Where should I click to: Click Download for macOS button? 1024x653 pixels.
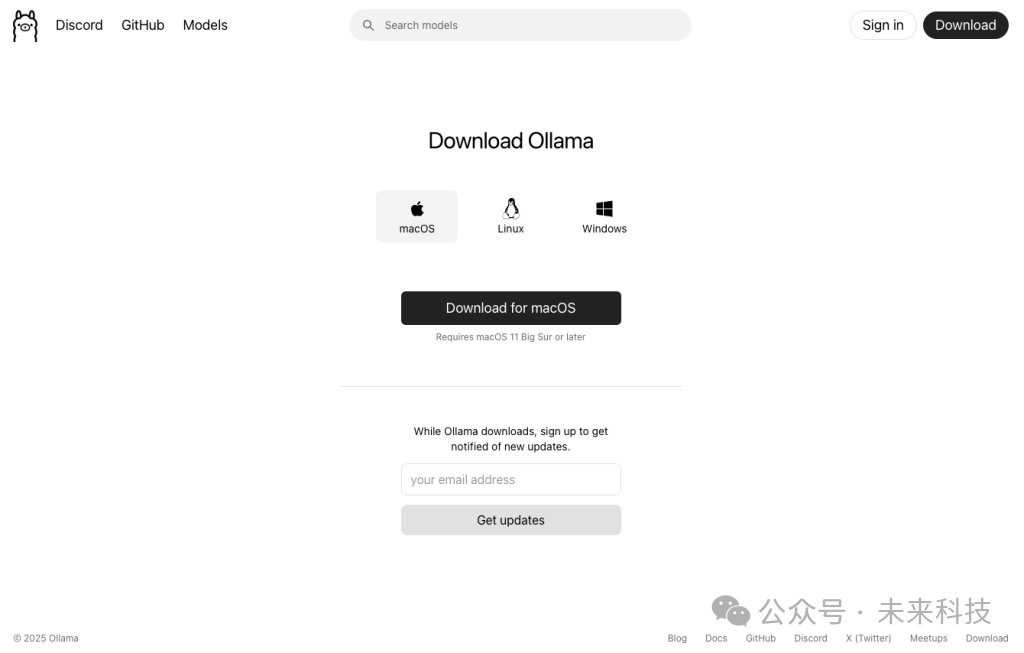[511, 308]
